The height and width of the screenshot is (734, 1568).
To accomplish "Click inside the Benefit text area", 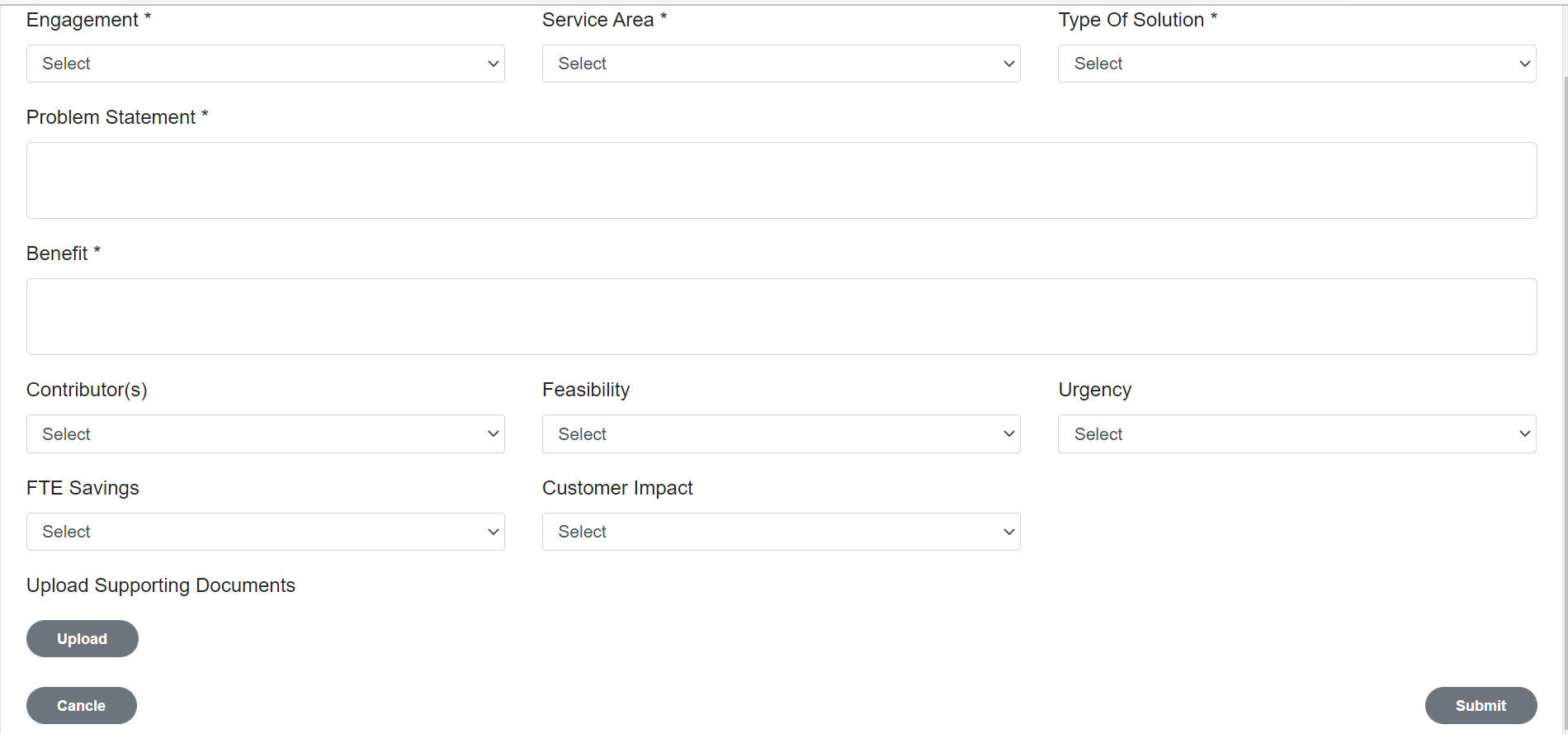I will click(x=782, y=316).
